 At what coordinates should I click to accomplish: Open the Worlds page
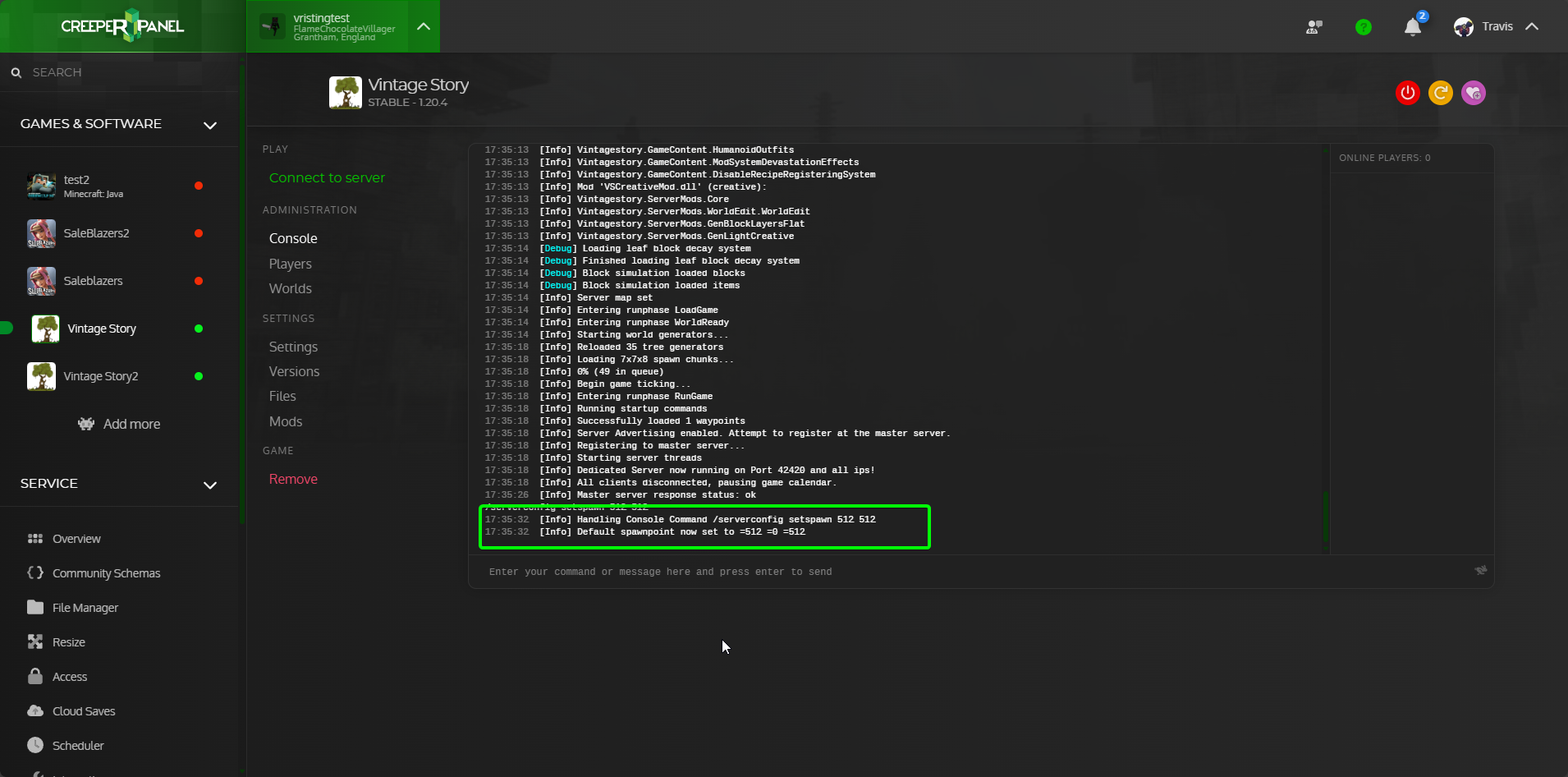pyautogui.click(x=291, y=288)
